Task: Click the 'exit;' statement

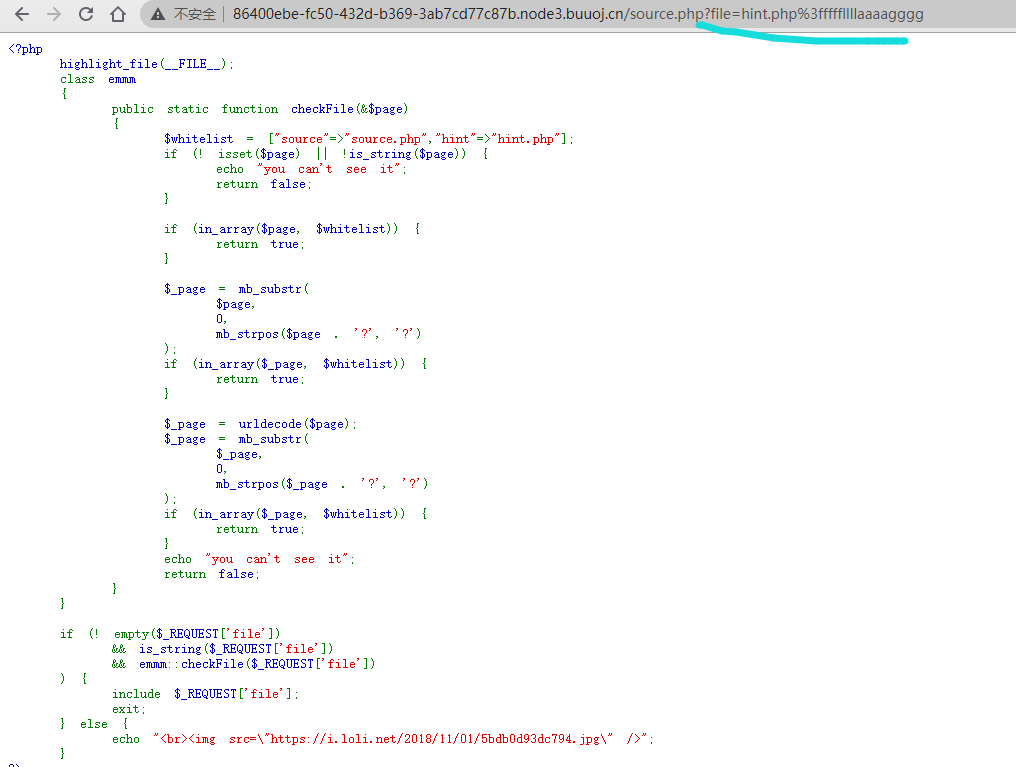Action: [x=128, y=709]
